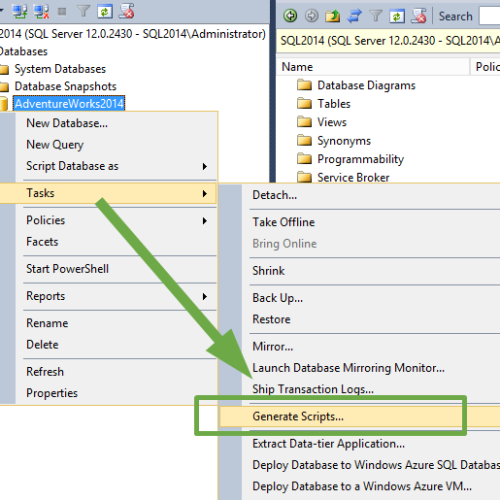500x500 pixels.
Task: Click Details toolbar script icon with red X
Action: [419, 16]
